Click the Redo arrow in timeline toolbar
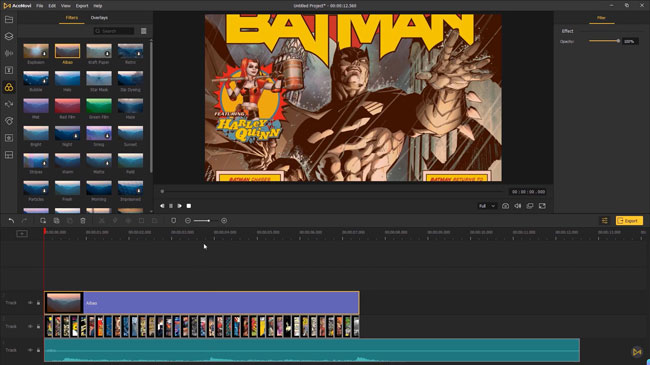Viewport: 650px width, 365px height. (24, 221)
